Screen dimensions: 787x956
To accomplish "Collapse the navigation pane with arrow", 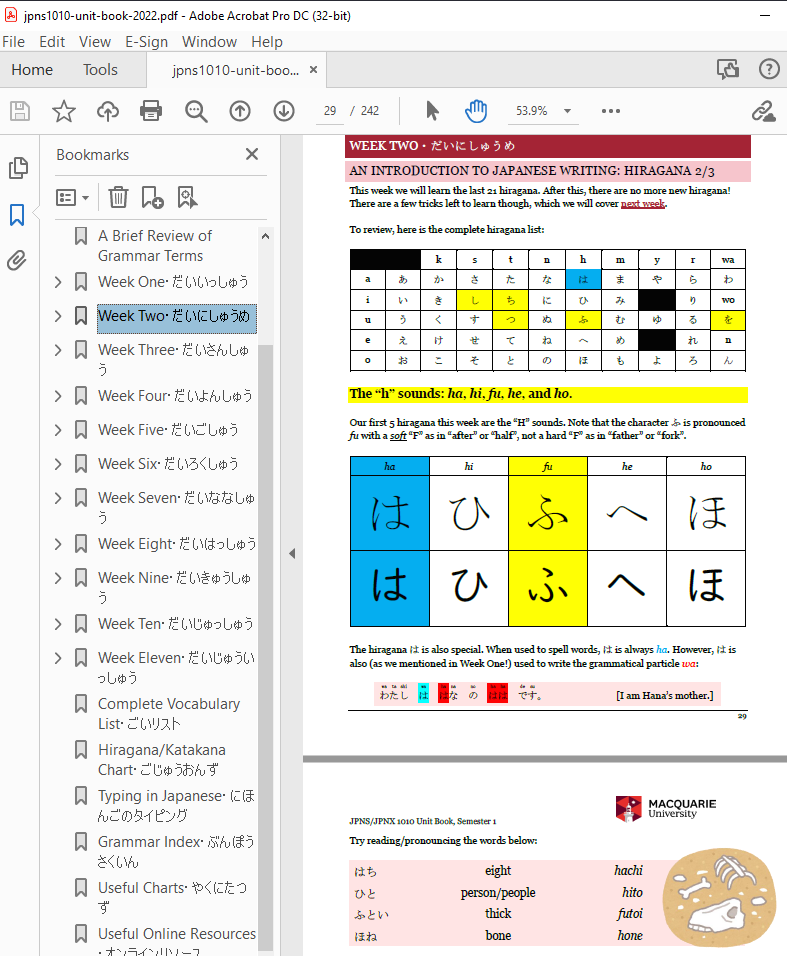I will 292,554.
